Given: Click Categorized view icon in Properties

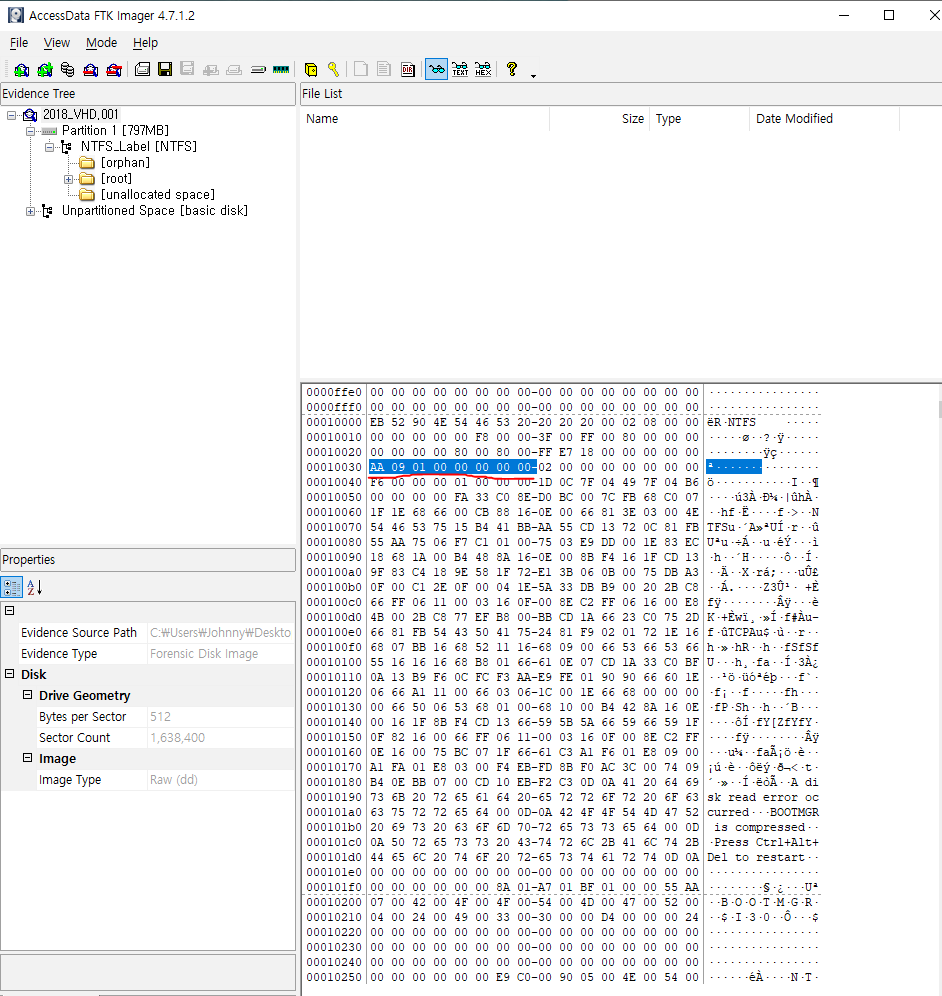Looking at the screenshot, I should 11,587.
